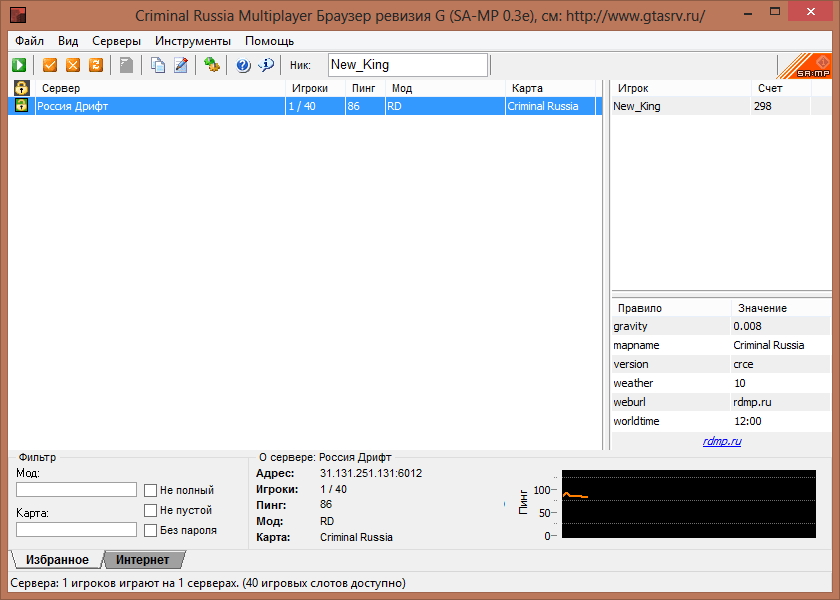Copy server info with the two-pages icon

click(158, 65)
